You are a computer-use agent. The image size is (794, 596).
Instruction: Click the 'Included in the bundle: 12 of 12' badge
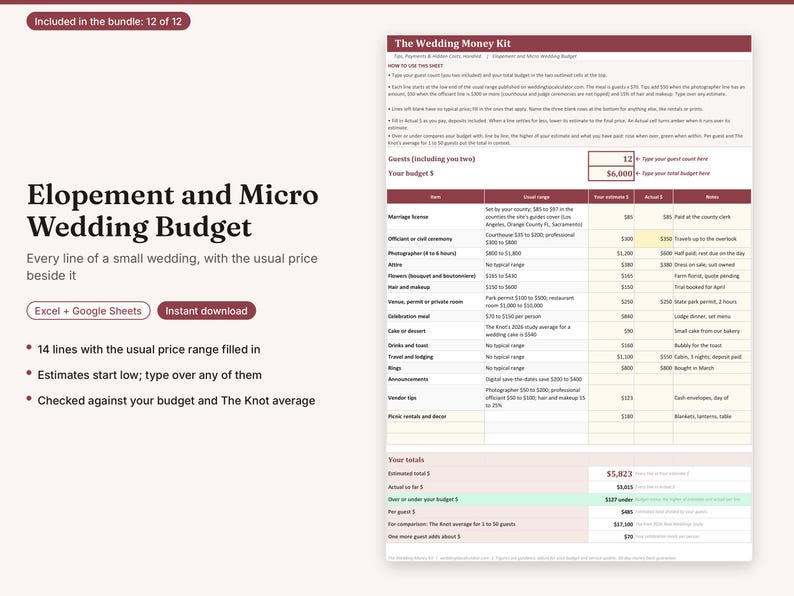(x=108, y=21)
